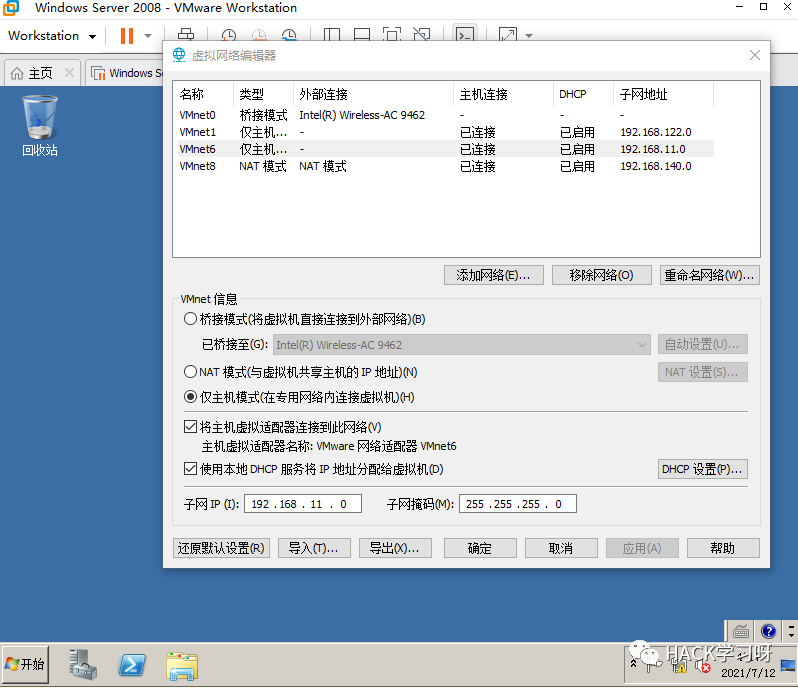The height and width of the screenshot is (688, 798).
Task: Click the 外部连接 column header
Action: click(373, 94)
